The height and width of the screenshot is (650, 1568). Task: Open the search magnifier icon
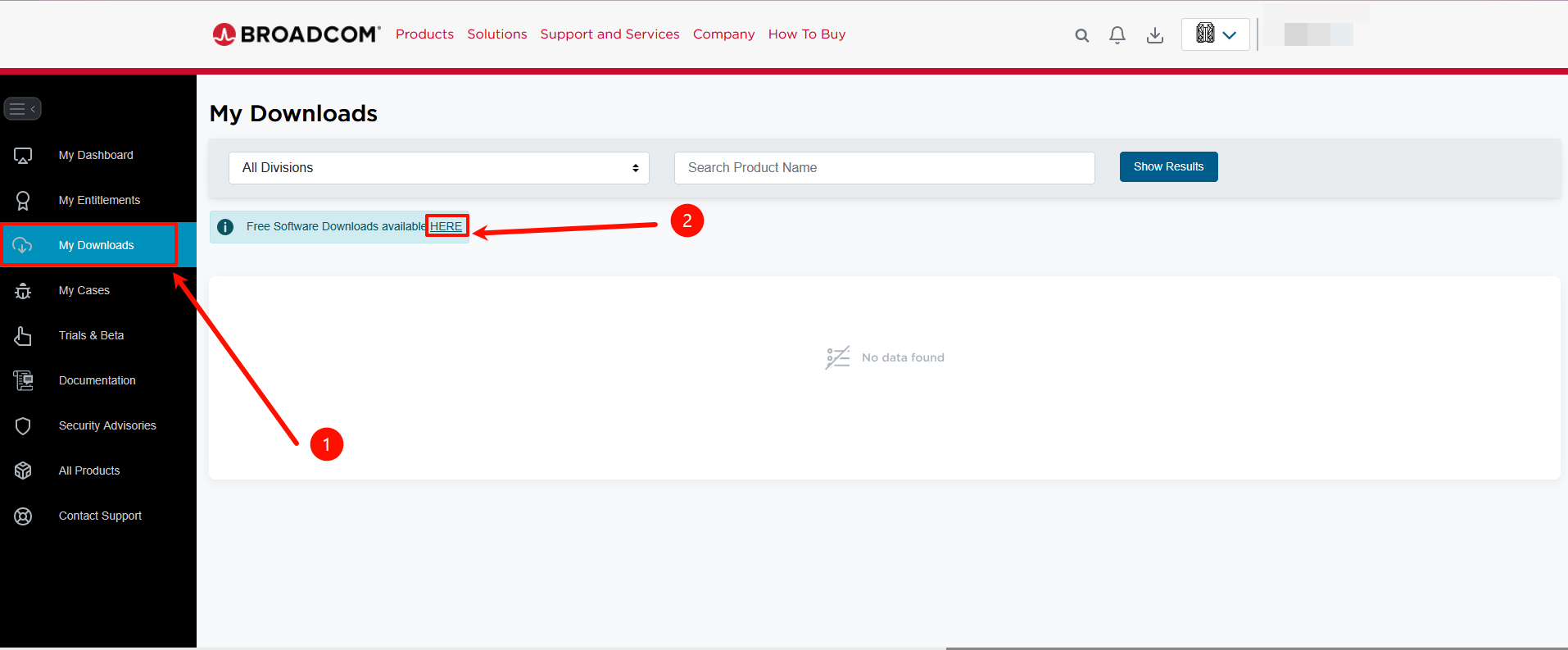[x=1082, y=35]
